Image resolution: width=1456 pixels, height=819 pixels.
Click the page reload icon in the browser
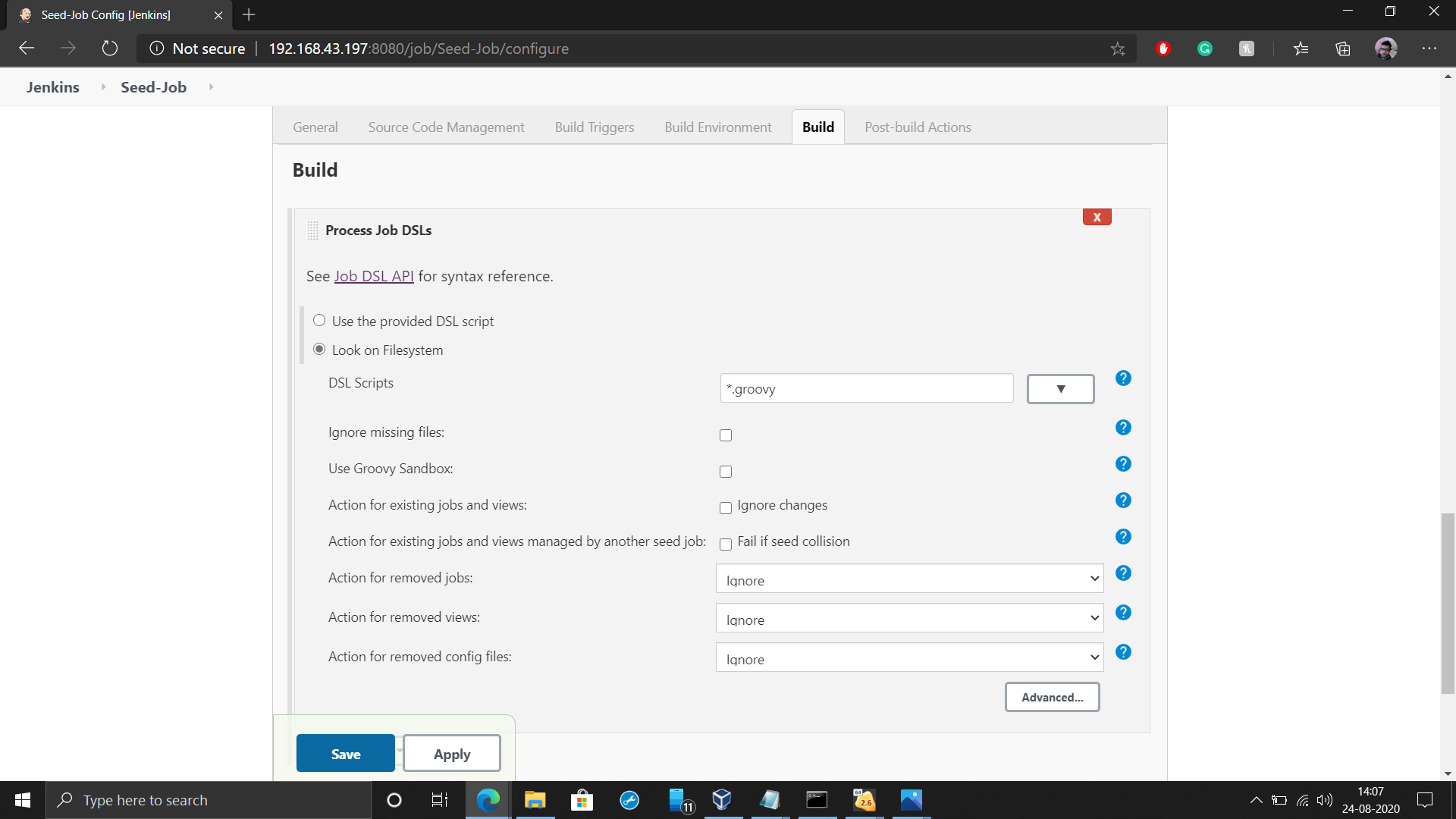pos(109,48)
